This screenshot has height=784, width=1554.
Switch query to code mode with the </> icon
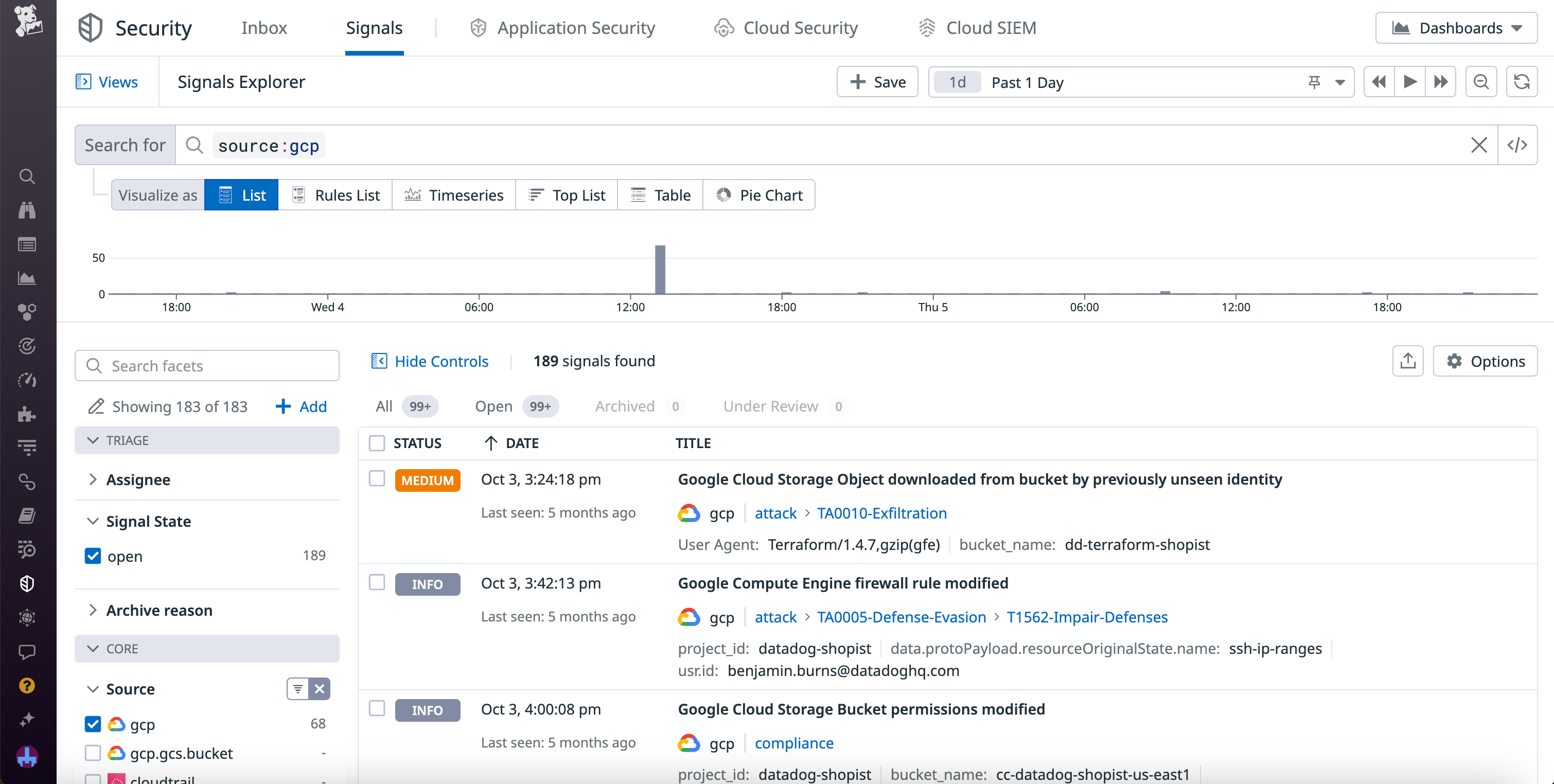(x=1518, y=145)
